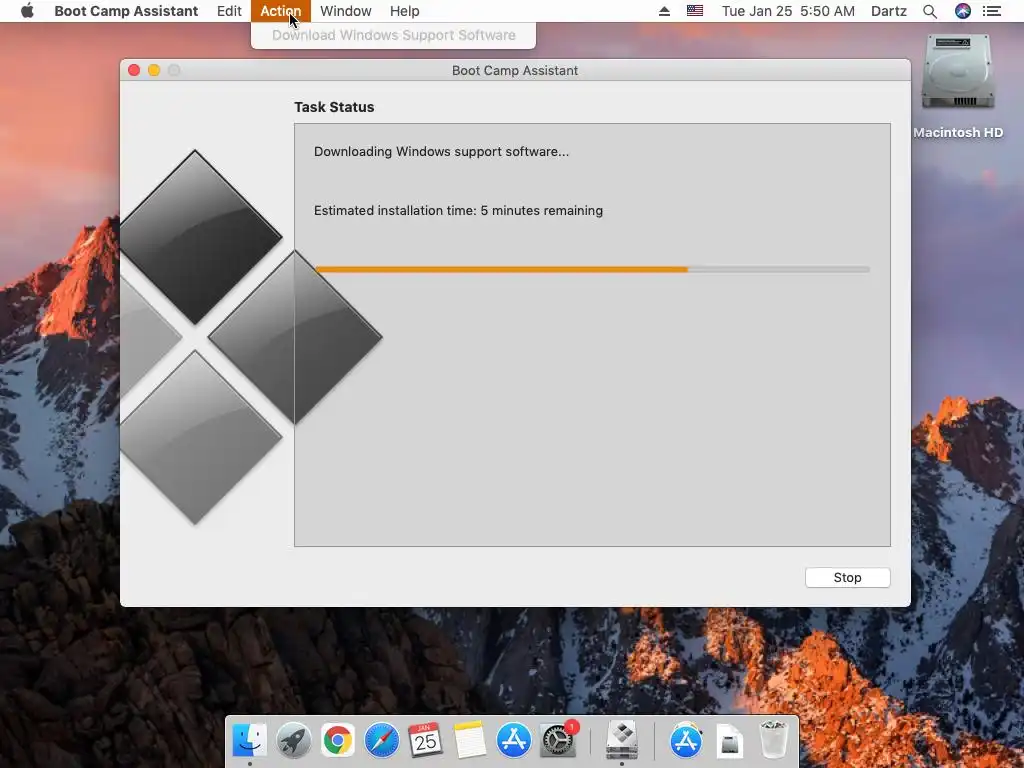Image resolution: width=1024 pixels, height=768 pixels.
Task: Click the Boot Camp Assistant title bar
Action: pos(515,70)
